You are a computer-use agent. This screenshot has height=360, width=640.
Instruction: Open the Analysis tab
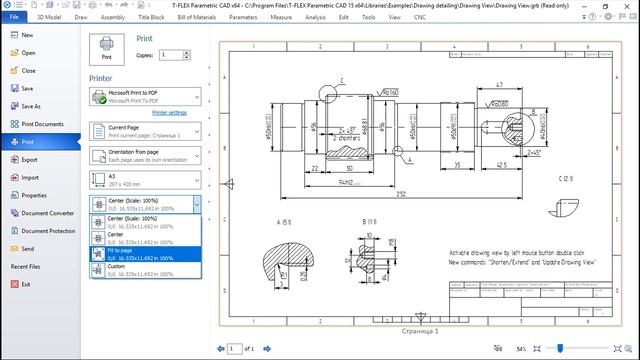tap(315, 17)
